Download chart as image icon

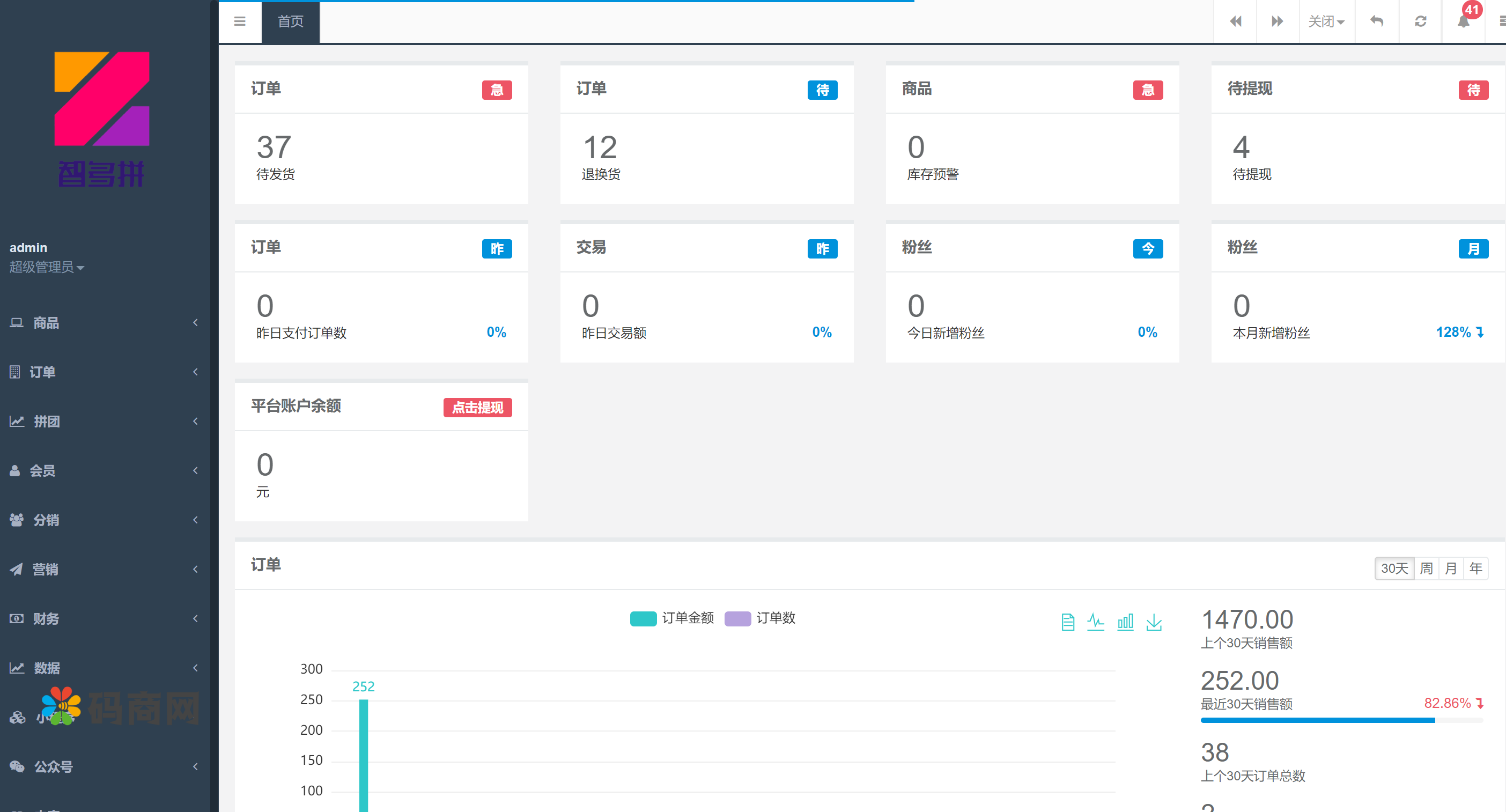[1154, 622]
